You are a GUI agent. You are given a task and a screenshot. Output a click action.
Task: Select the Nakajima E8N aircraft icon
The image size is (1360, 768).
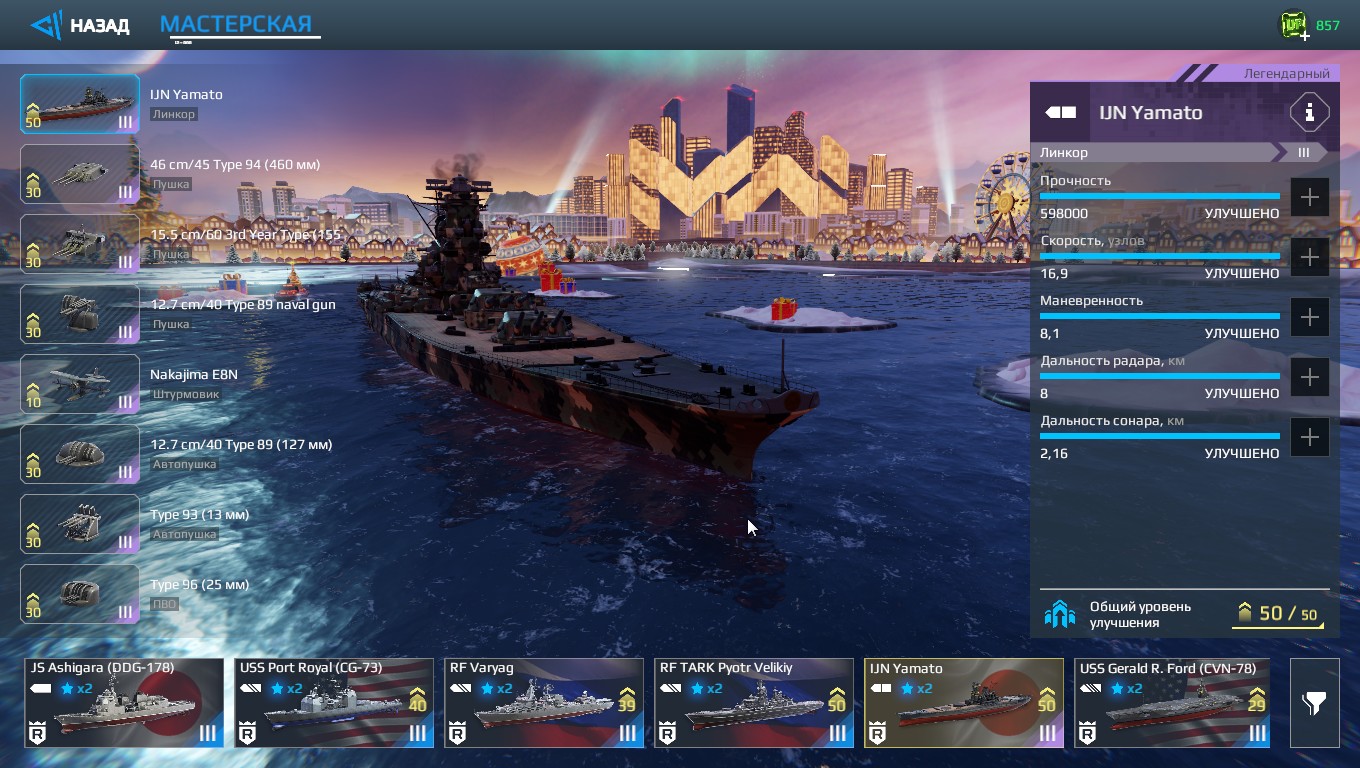[x=80, y=384]
